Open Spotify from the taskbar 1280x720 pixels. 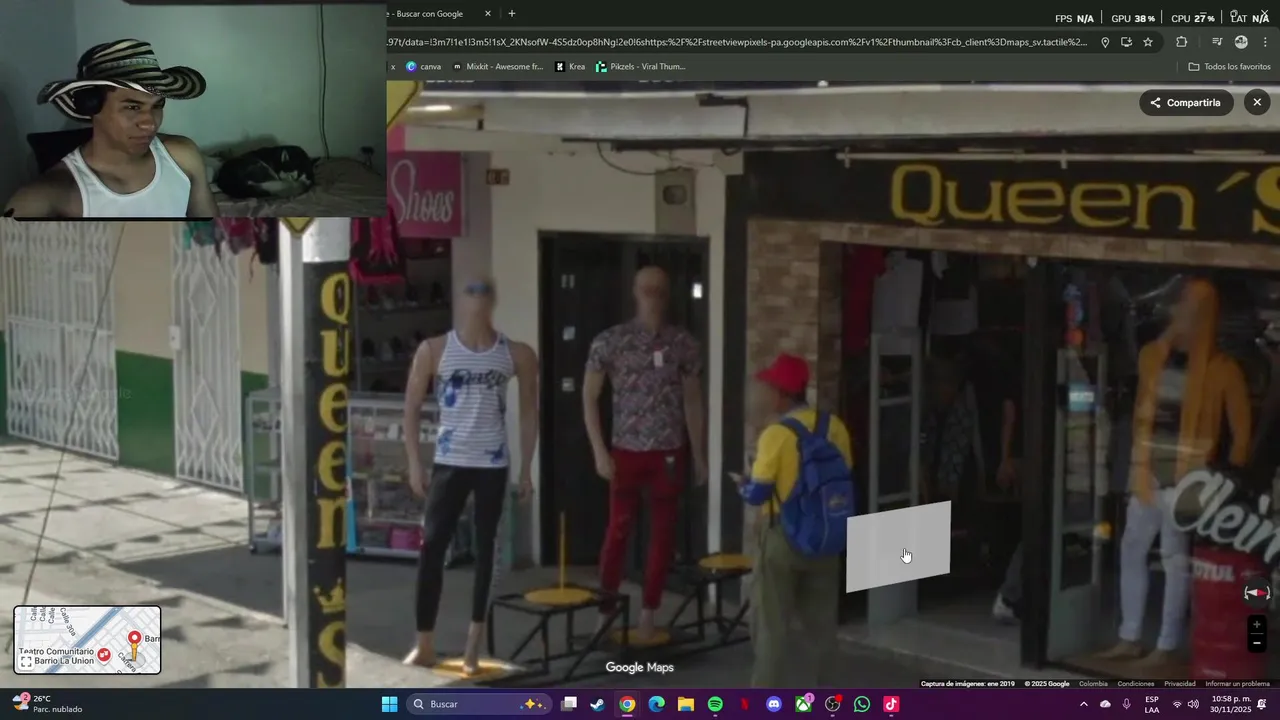click(x=715, y=704)
